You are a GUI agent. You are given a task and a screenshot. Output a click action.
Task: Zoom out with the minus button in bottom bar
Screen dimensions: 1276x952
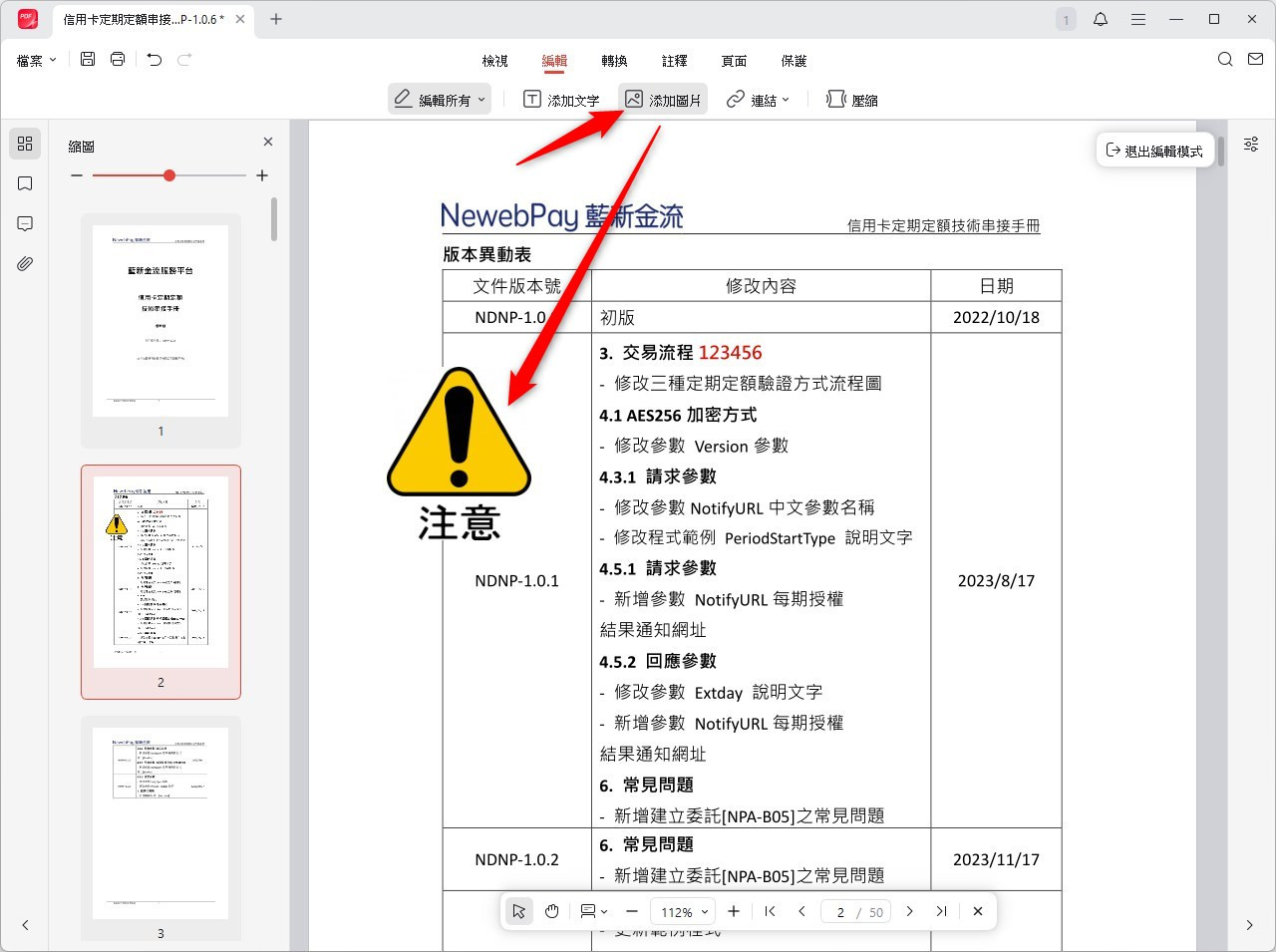click(631, 911)
